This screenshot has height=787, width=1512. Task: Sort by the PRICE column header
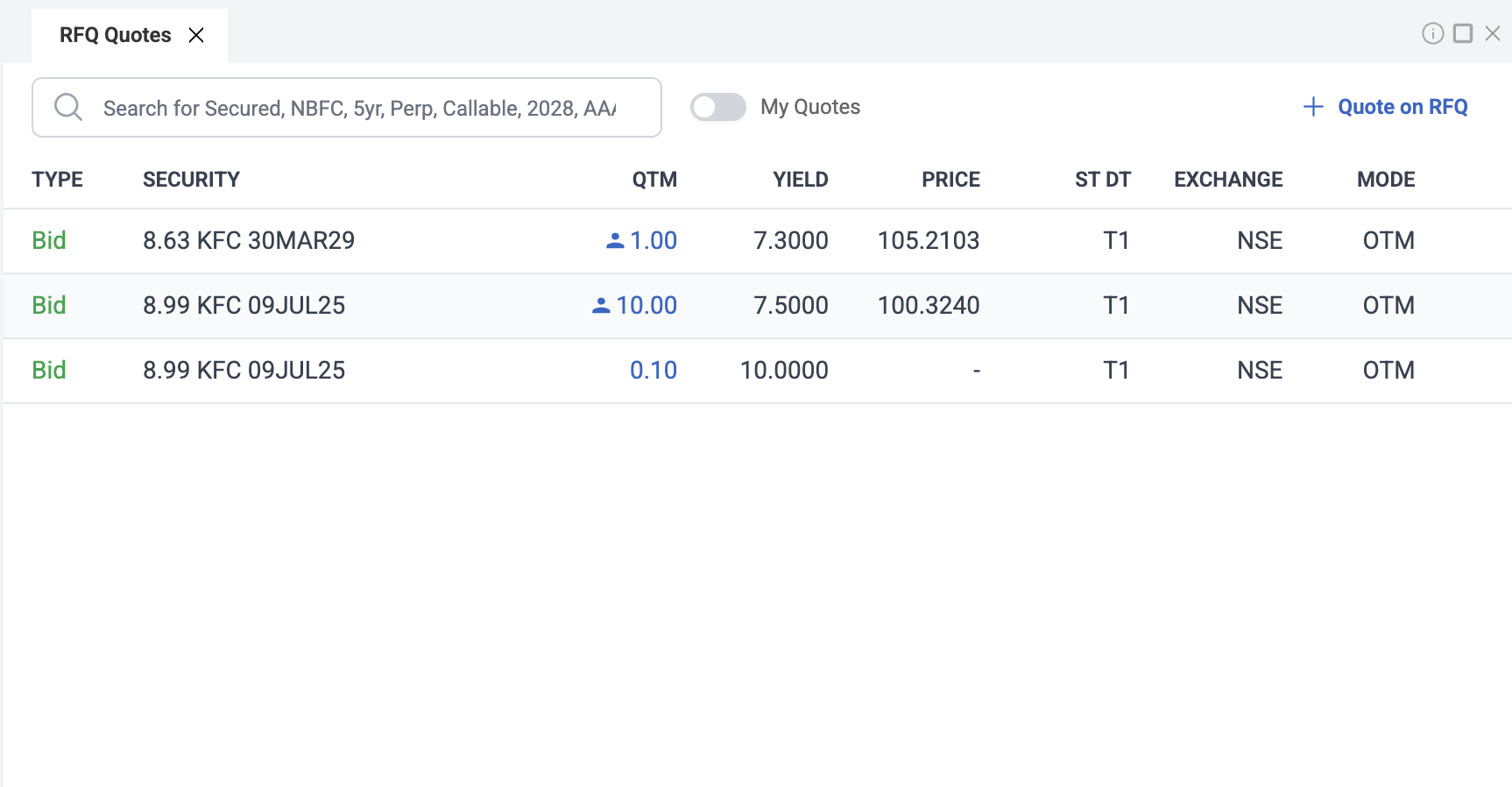coord(950,180)
